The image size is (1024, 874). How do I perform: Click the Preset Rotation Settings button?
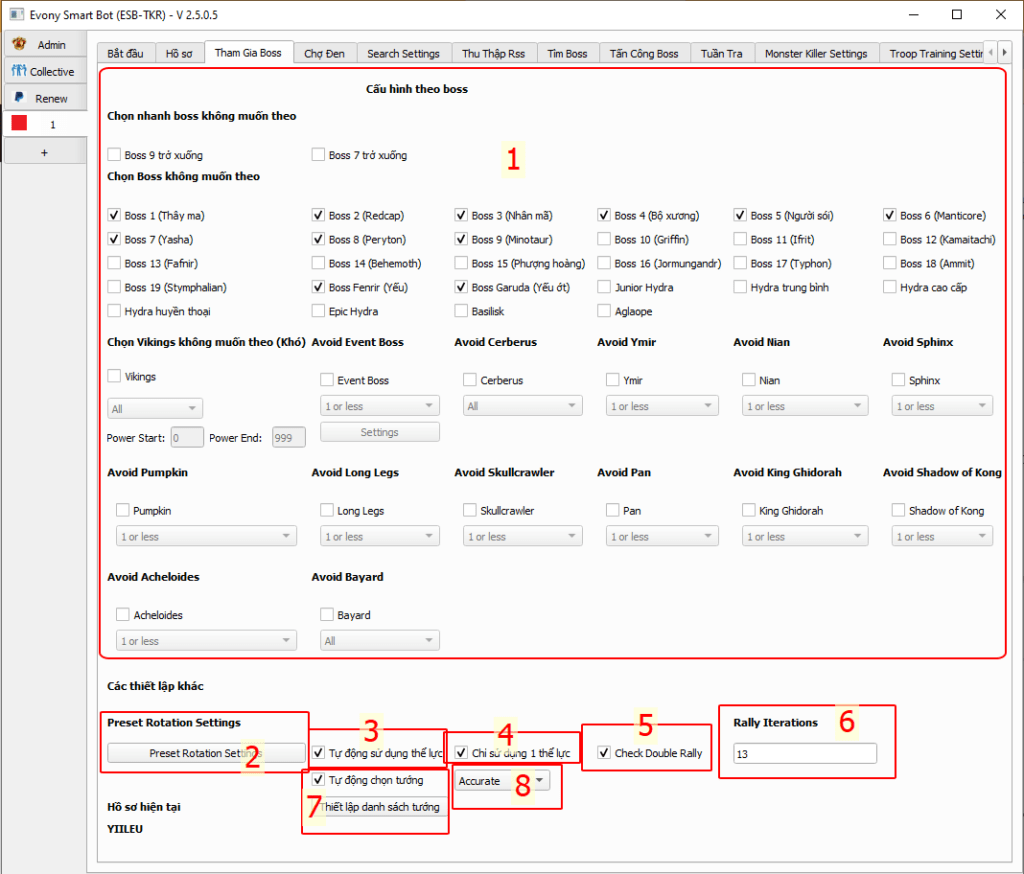pyautogui.click(x=206, y=753)
